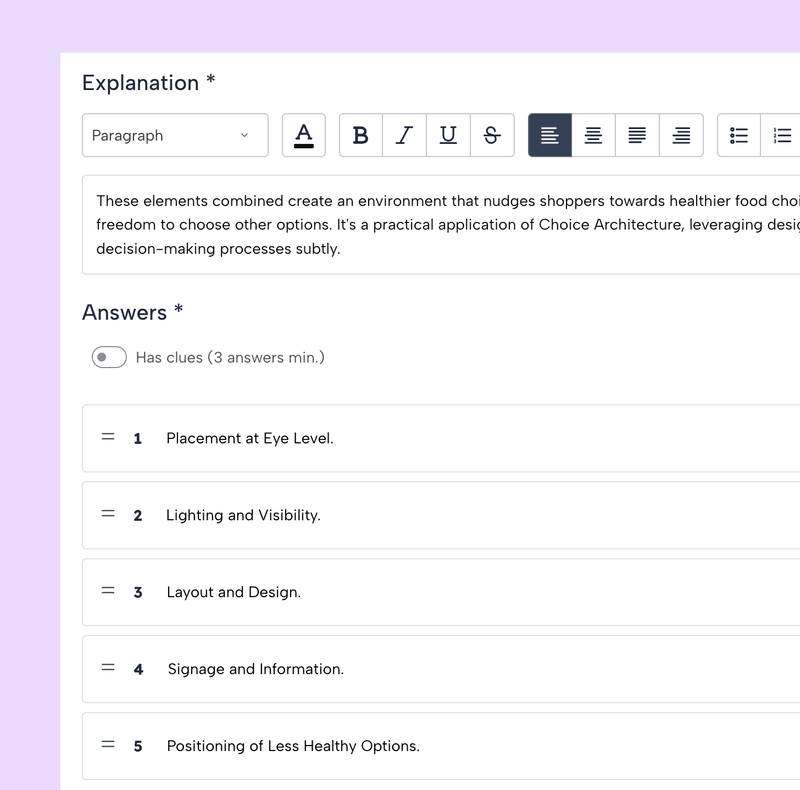Viewport: 800px width, 790px height.
Task: Grab drag handle for Lighting and Visibility
Action: click(108, 514)
